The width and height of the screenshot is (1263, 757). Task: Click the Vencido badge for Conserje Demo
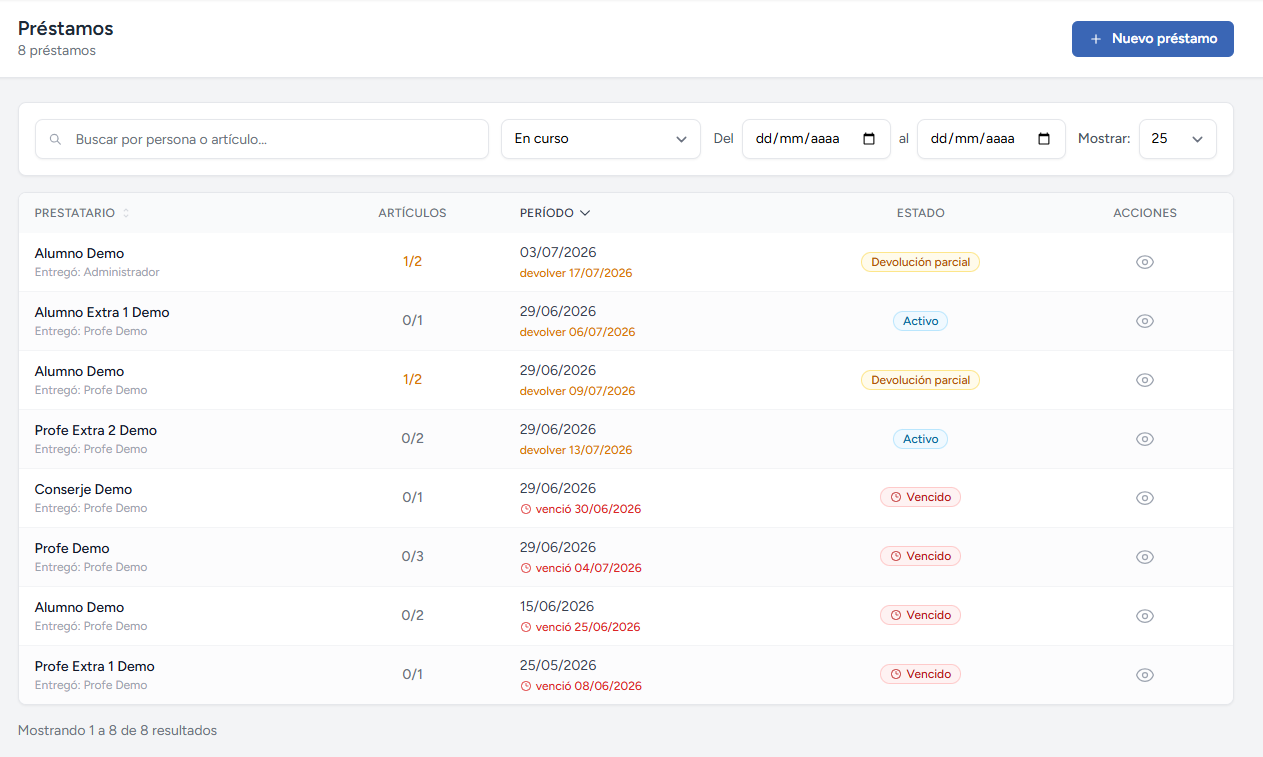pos(920,497)
